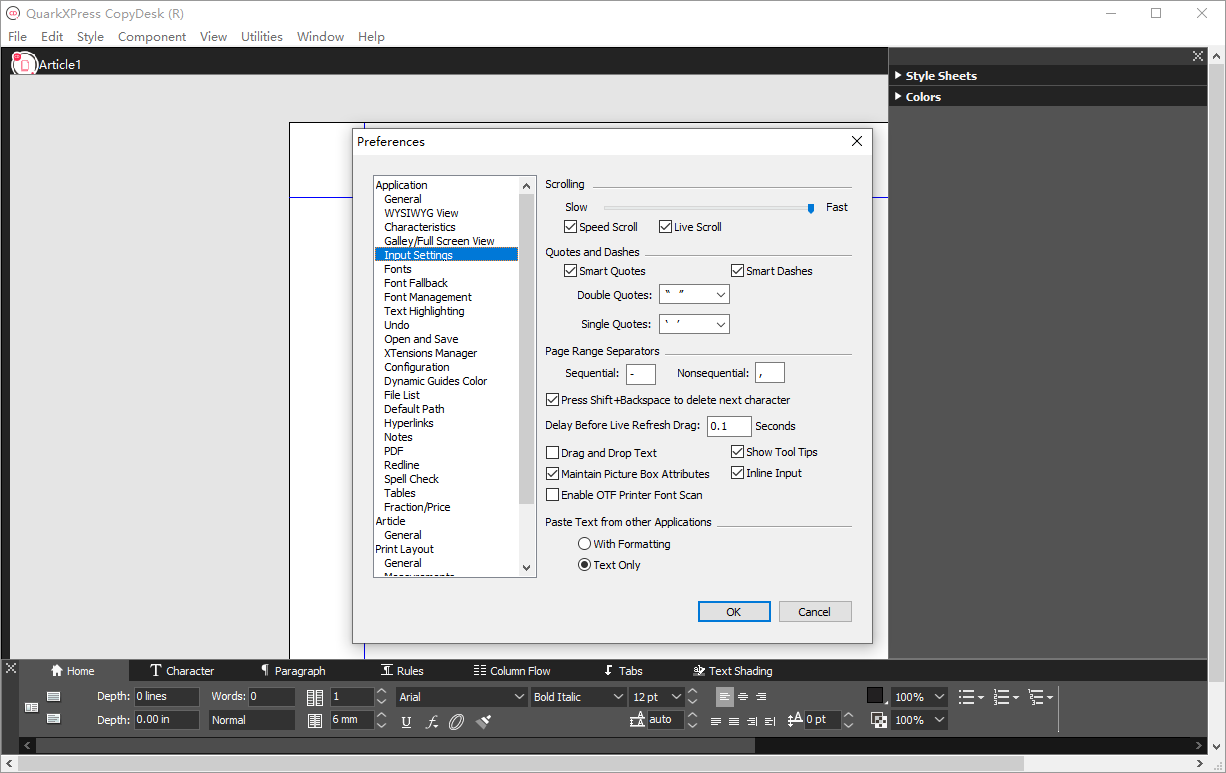
Task: Select Font Fallback in preferences list
Action: coord(416,283)
